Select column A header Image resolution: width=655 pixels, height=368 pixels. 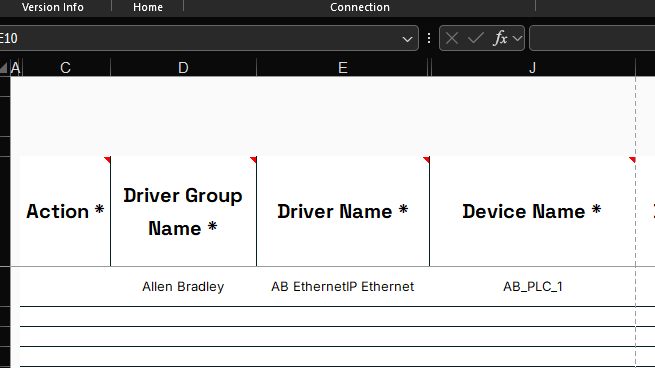point(15,68)
